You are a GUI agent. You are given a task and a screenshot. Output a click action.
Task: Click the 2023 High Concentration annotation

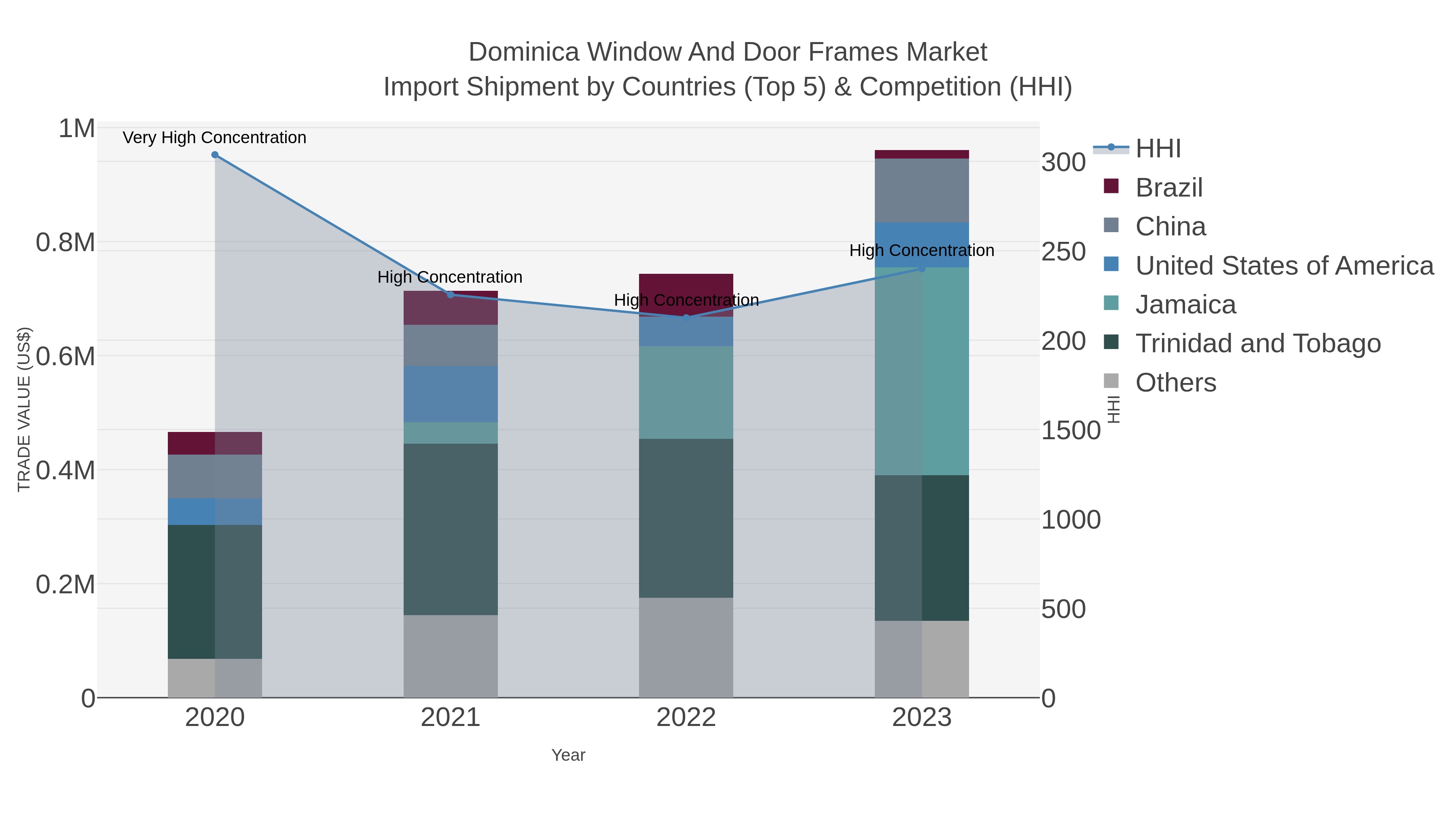[x=922, y=250]
